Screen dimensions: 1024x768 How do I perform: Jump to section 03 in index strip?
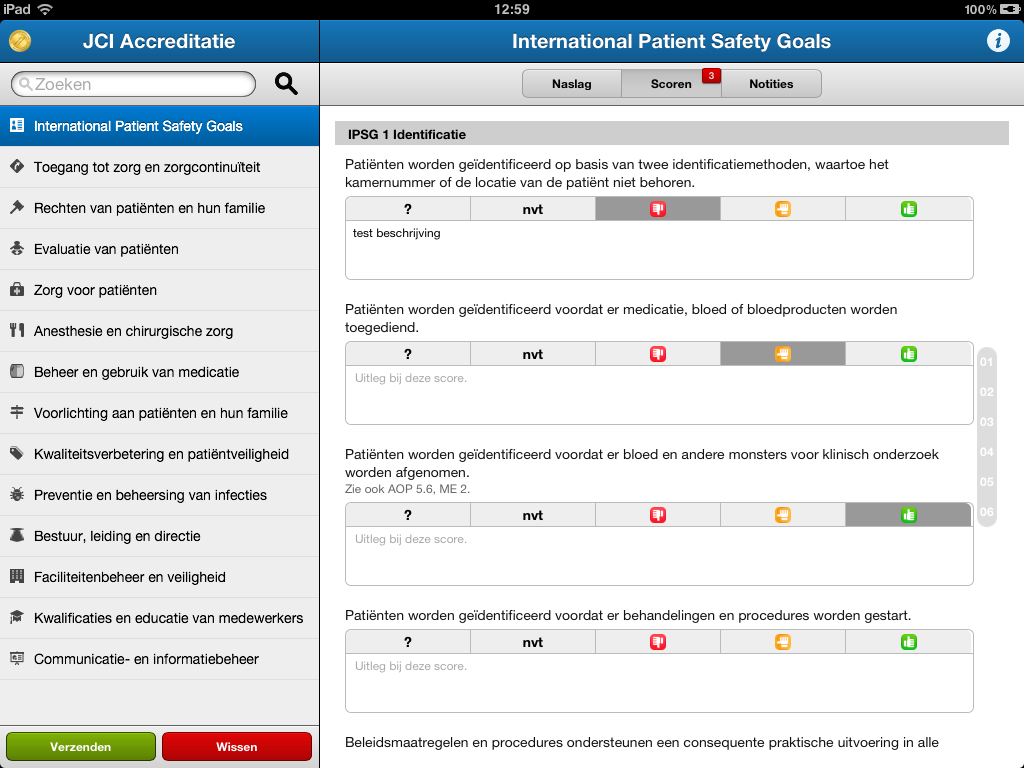(x=987, y=422)
